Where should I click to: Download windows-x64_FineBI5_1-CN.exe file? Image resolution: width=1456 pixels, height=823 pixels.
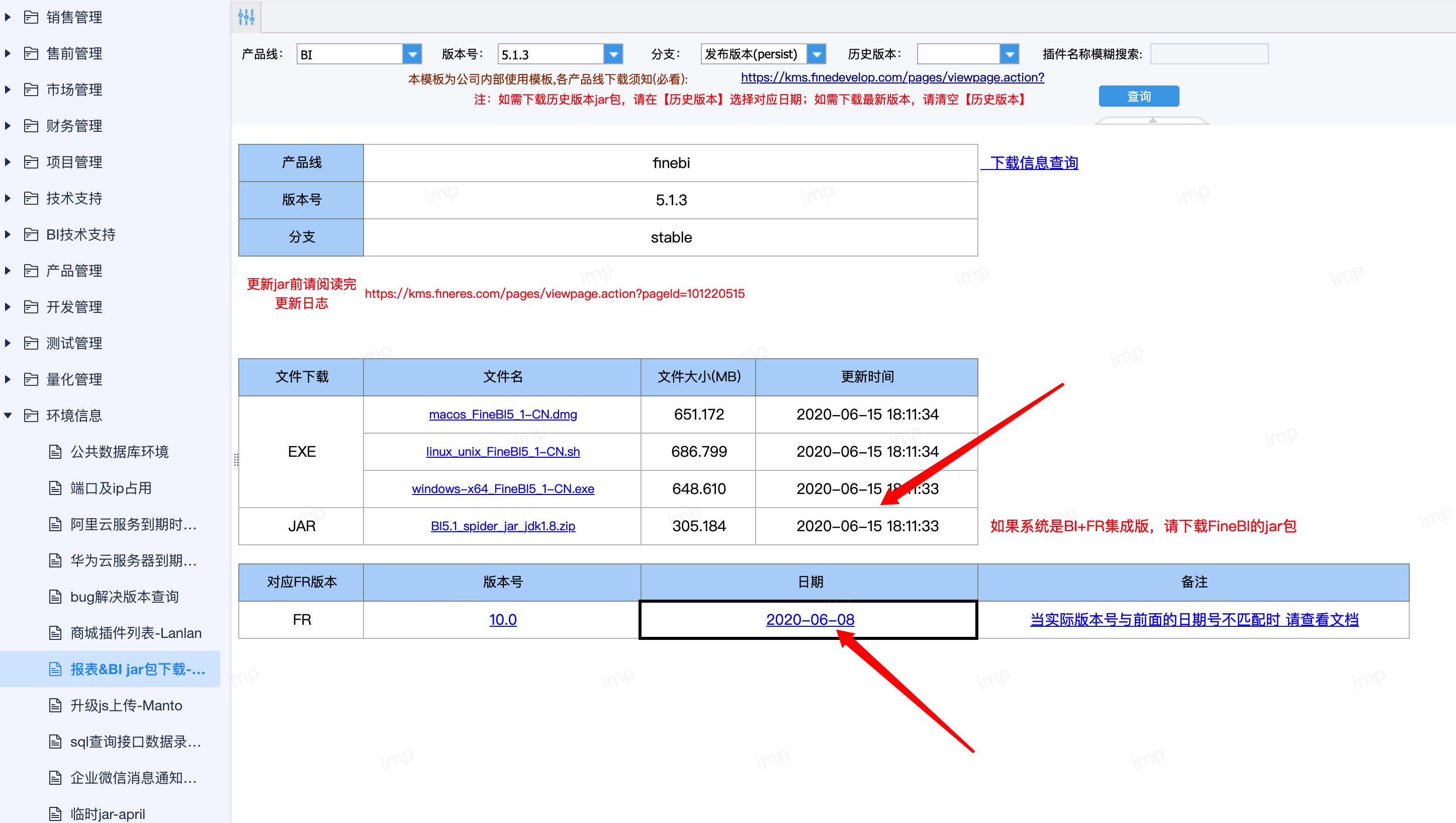pyautogui.click(x=502, y=488)
